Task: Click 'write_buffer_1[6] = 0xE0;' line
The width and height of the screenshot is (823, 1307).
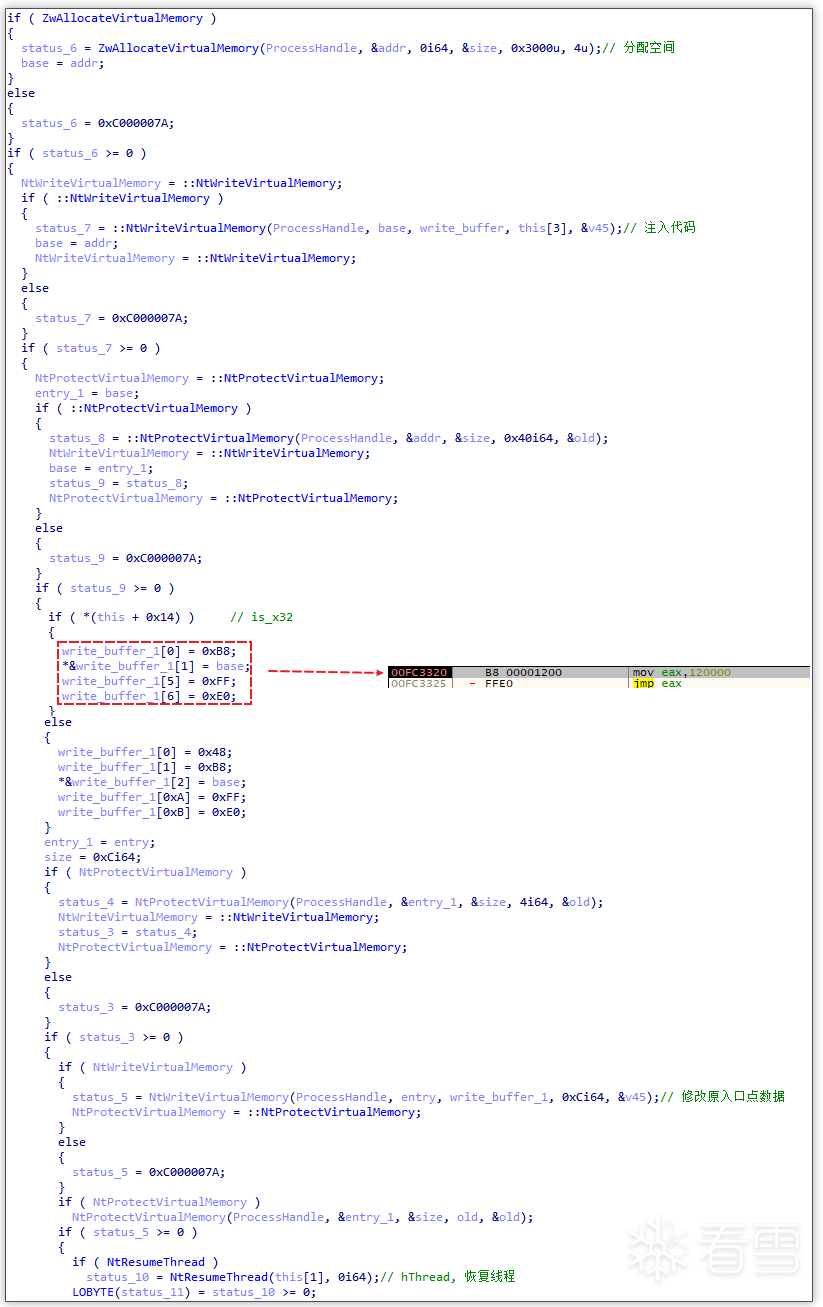Action: click(149, 696)
